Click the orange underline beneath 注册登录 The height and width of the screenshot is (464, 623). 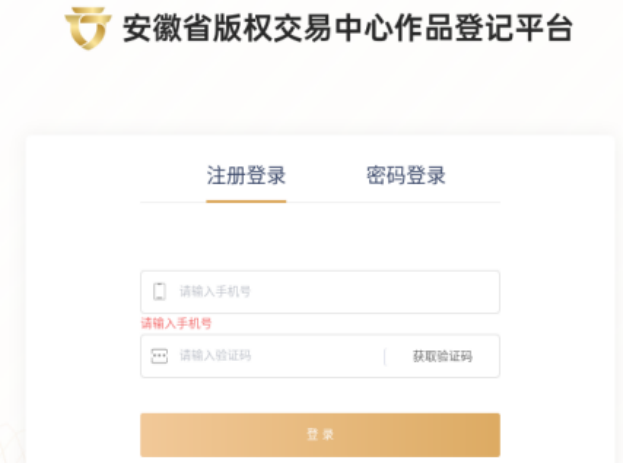click(x=246, y=201)
